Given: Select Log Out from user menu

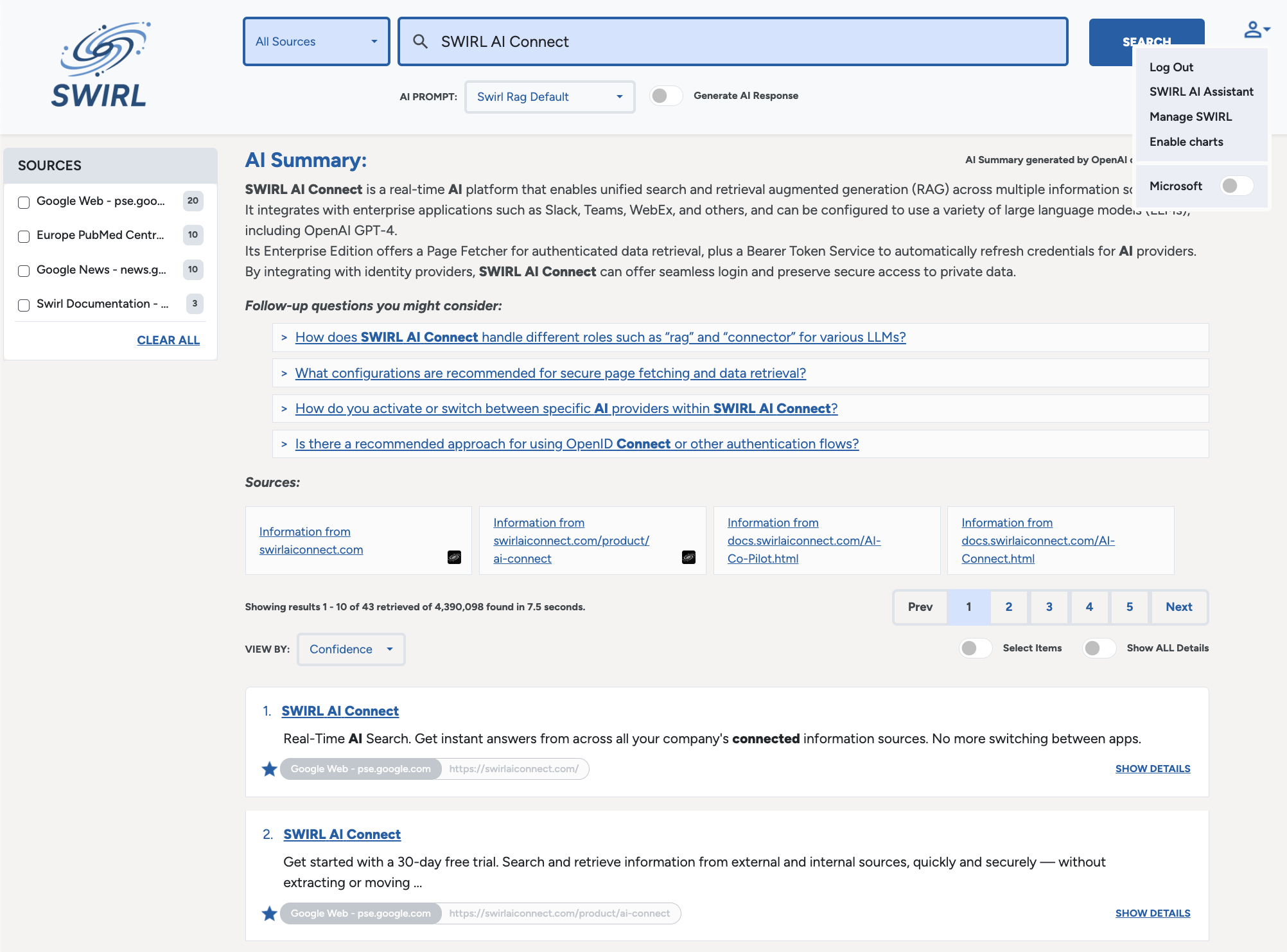Looking at the screenshot, I should (x=1172, y=66).
